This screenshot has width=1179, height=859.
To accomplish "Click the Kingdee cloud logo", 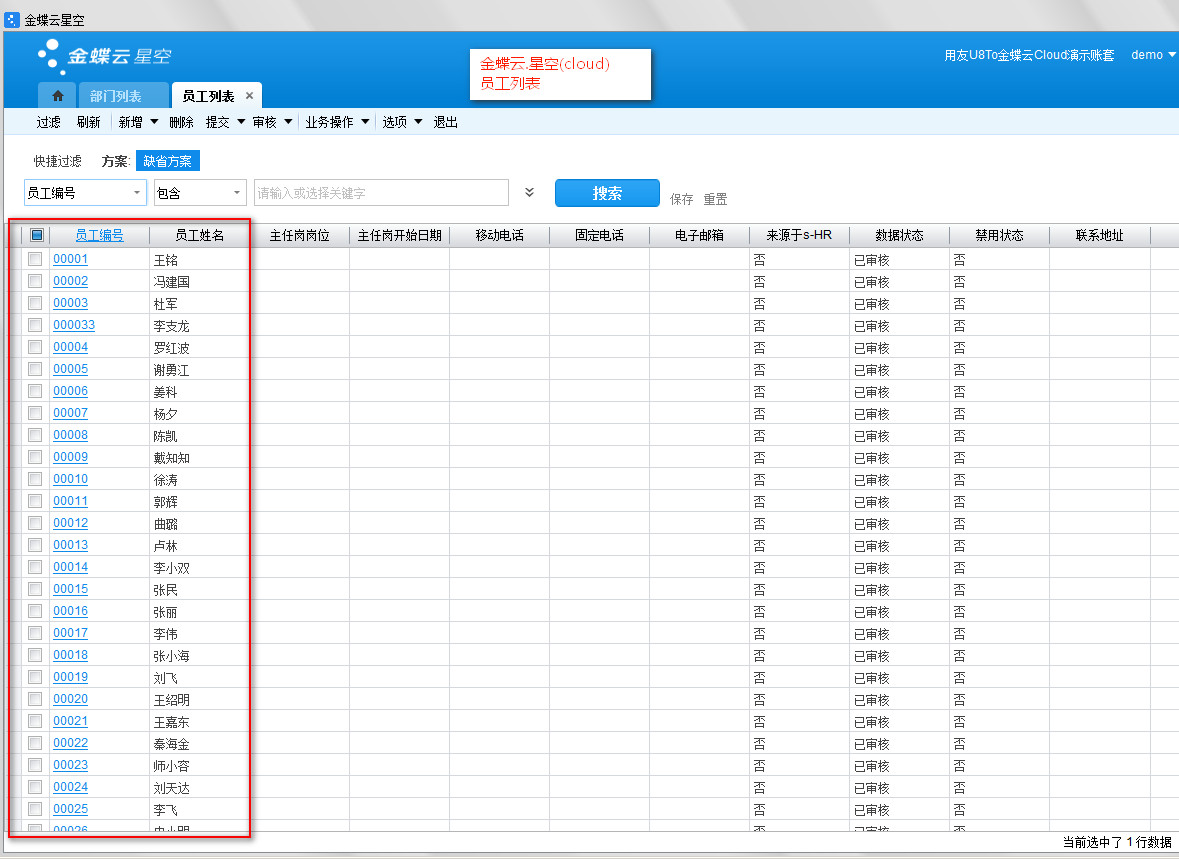I will (x=104, y=56).
